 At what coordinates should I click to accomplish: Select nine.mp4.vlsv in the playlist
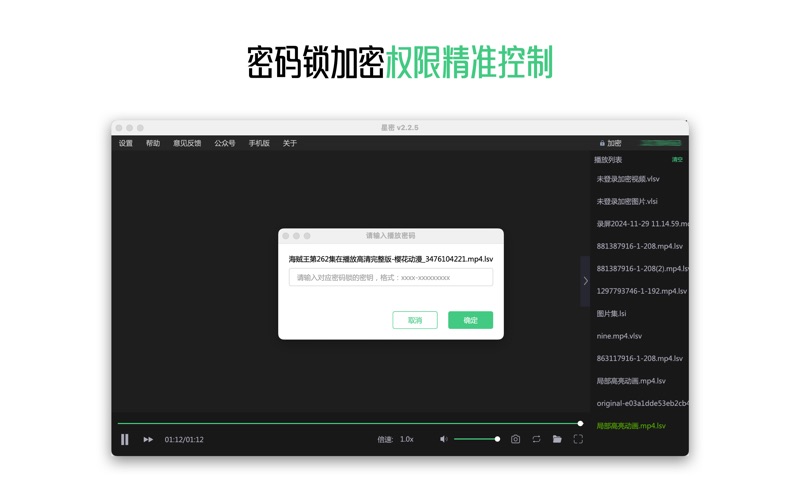(x=619, y=336)
